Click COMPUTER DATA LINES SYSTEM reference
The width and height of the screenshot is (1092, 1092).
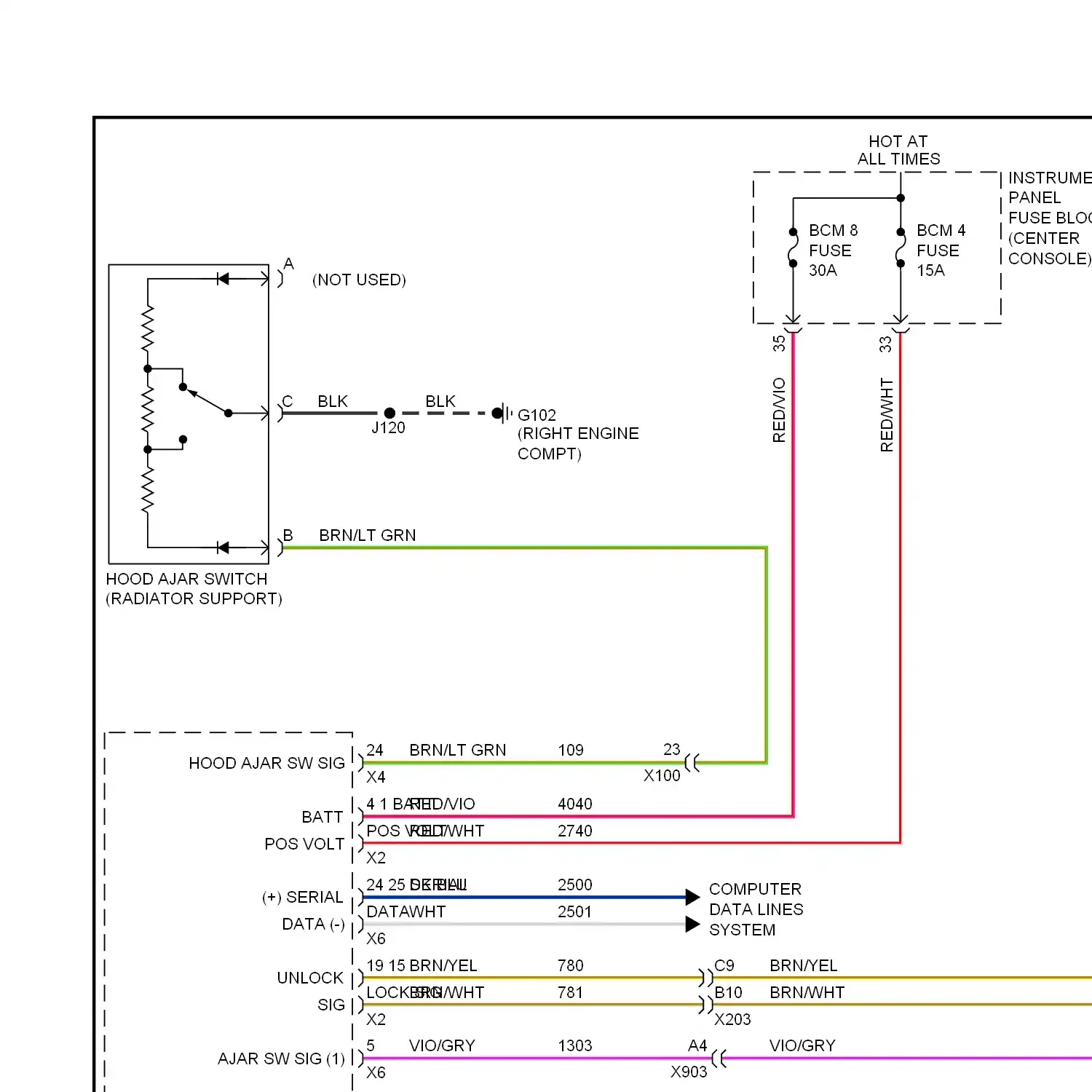tap(756, 909)
